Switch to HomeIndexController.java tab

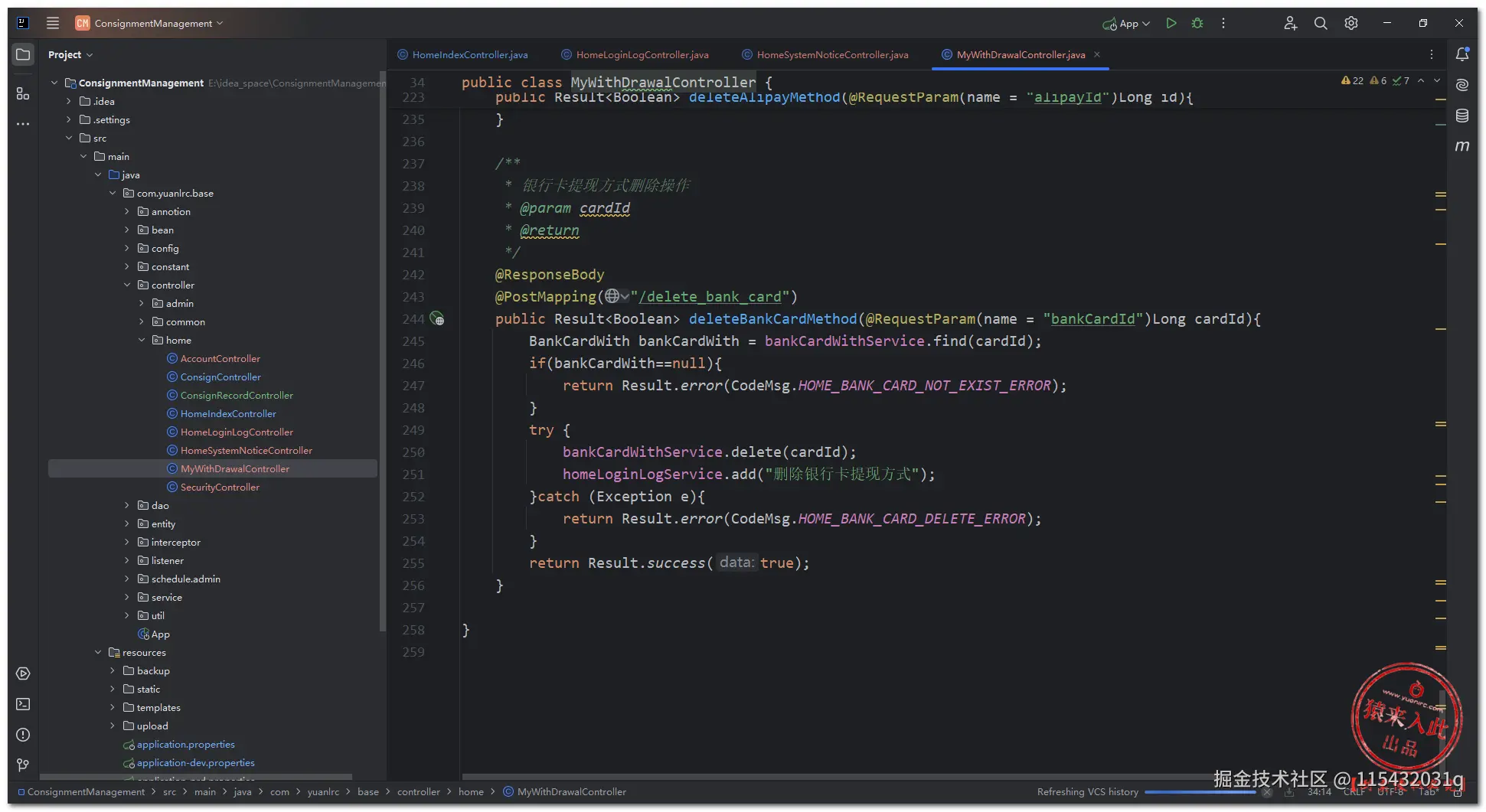(x=462, y=54)
